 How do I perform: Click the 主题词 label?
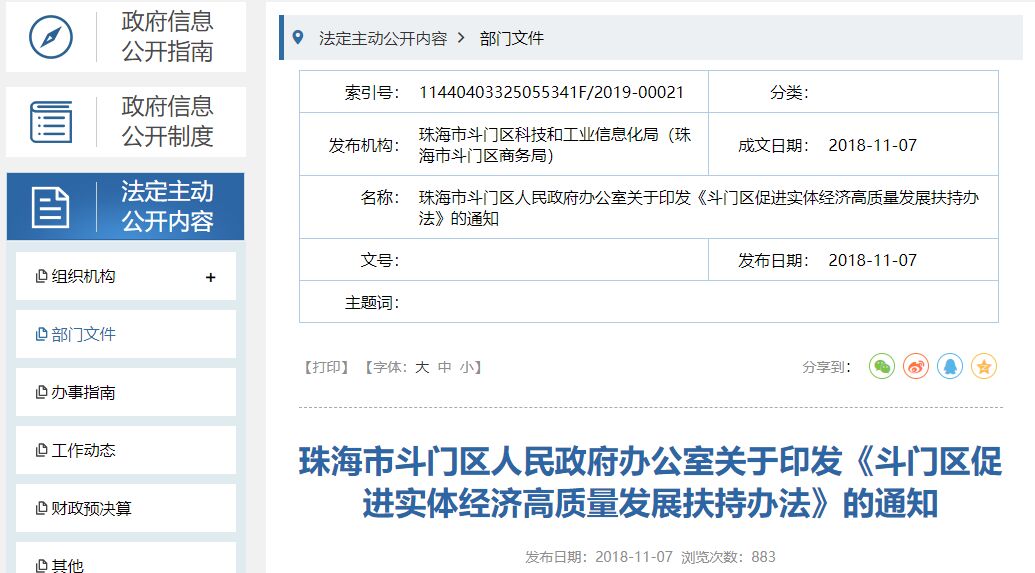(x=372, y=302)
